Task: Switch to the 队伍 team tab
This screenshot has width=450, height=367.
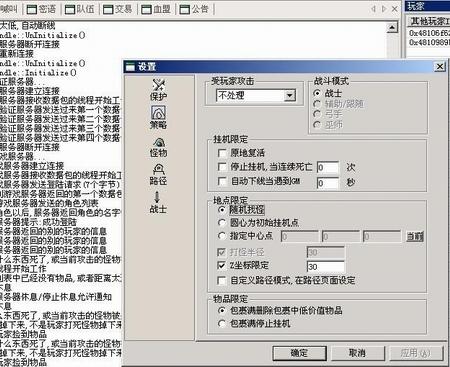Action: 79,9
